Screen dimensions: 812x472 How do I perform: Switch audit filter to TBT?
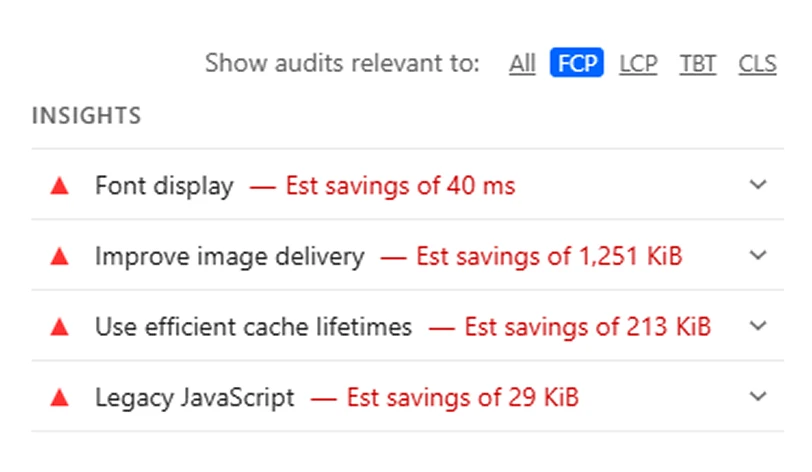pos(698,64)
